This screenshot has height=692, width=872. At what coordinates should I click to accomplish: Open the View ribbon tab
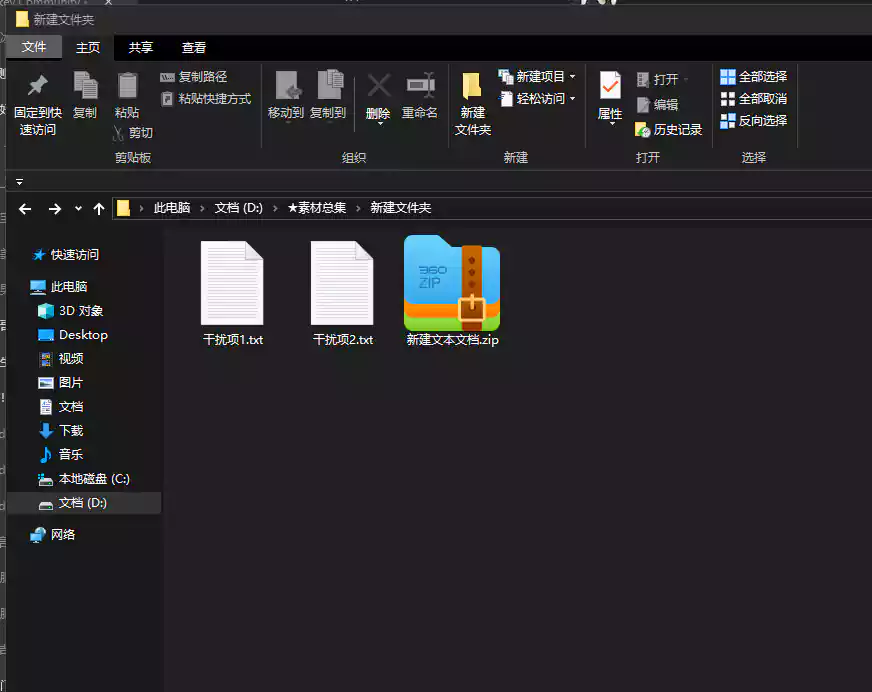(x=194, y=47)
